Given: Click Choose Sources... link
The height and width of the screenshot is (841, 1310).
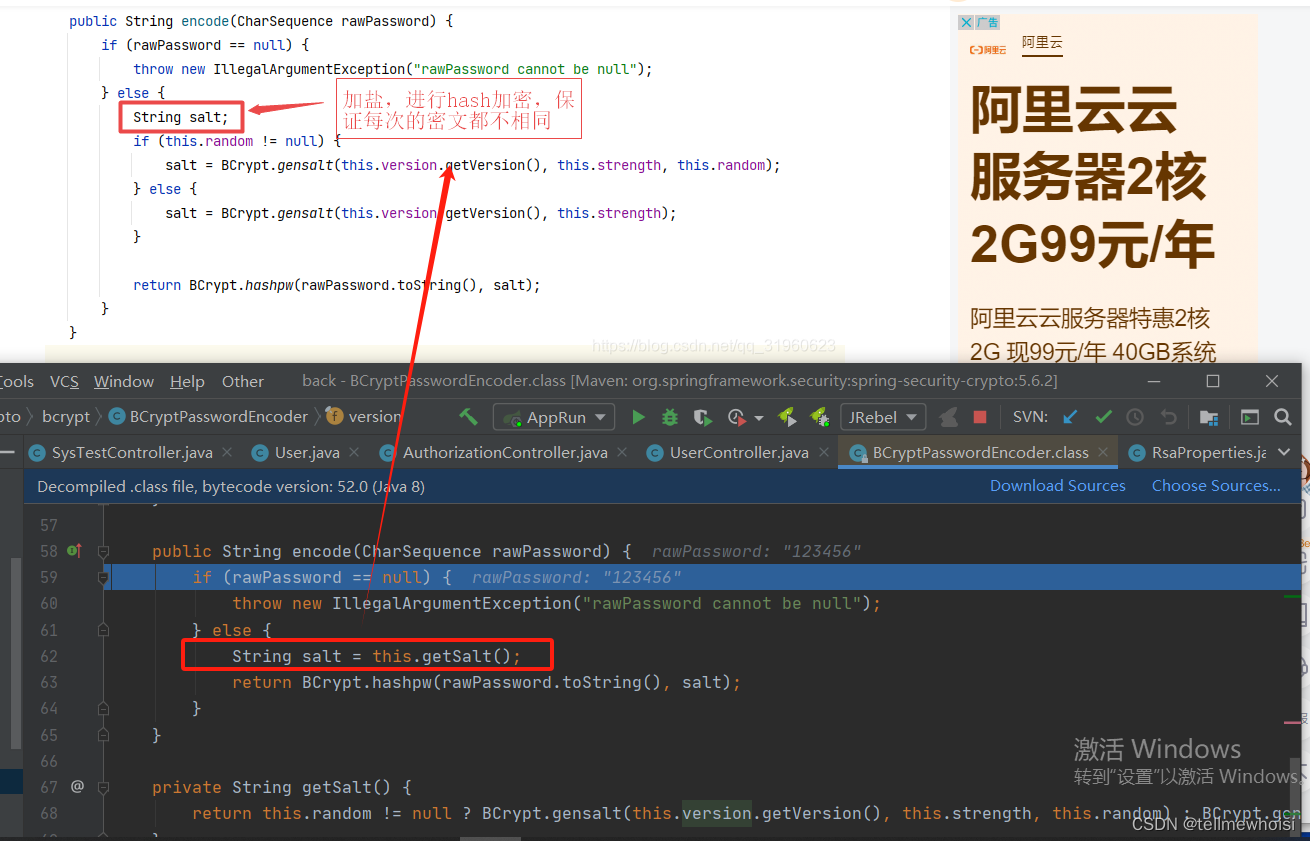Looking at the screenshot, I should tap(1216, 486).
